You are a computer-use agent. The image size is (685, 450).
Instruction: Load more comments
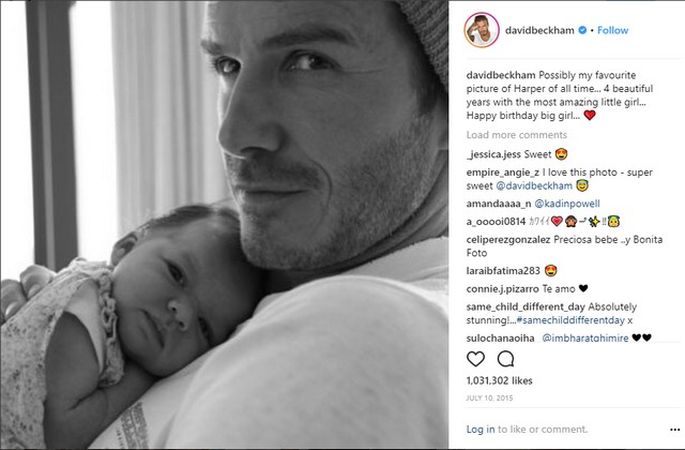click(x=516, y=135)
